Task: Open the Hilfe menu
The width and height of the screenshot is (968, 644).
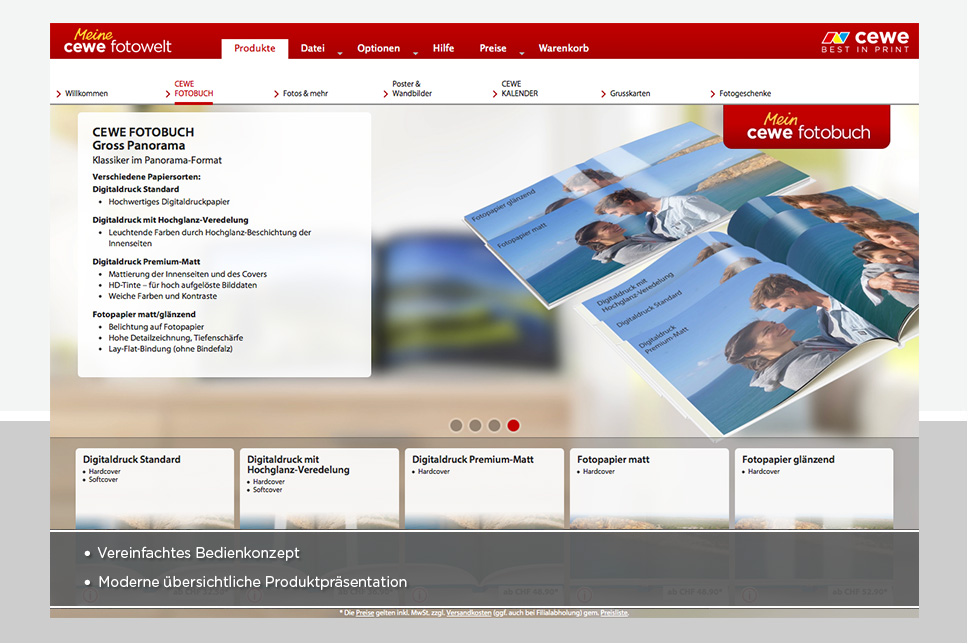Action: coord(443,48)
